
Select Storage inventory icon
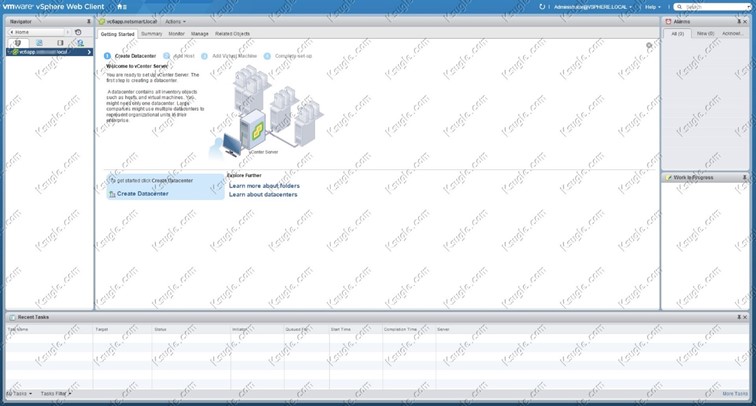60,43
